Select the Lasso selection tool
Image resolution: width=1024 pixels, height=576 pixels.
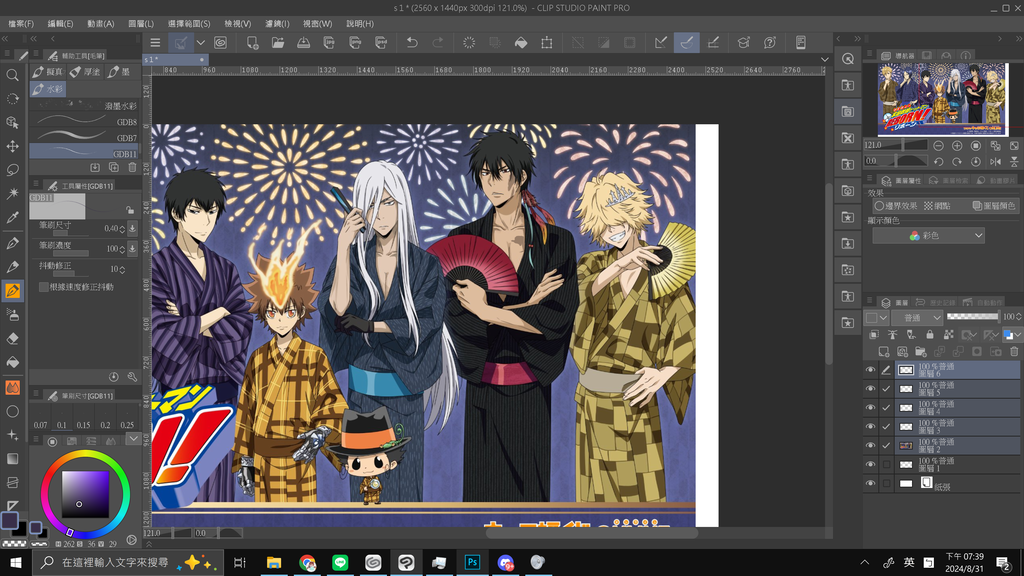point(12,170)
